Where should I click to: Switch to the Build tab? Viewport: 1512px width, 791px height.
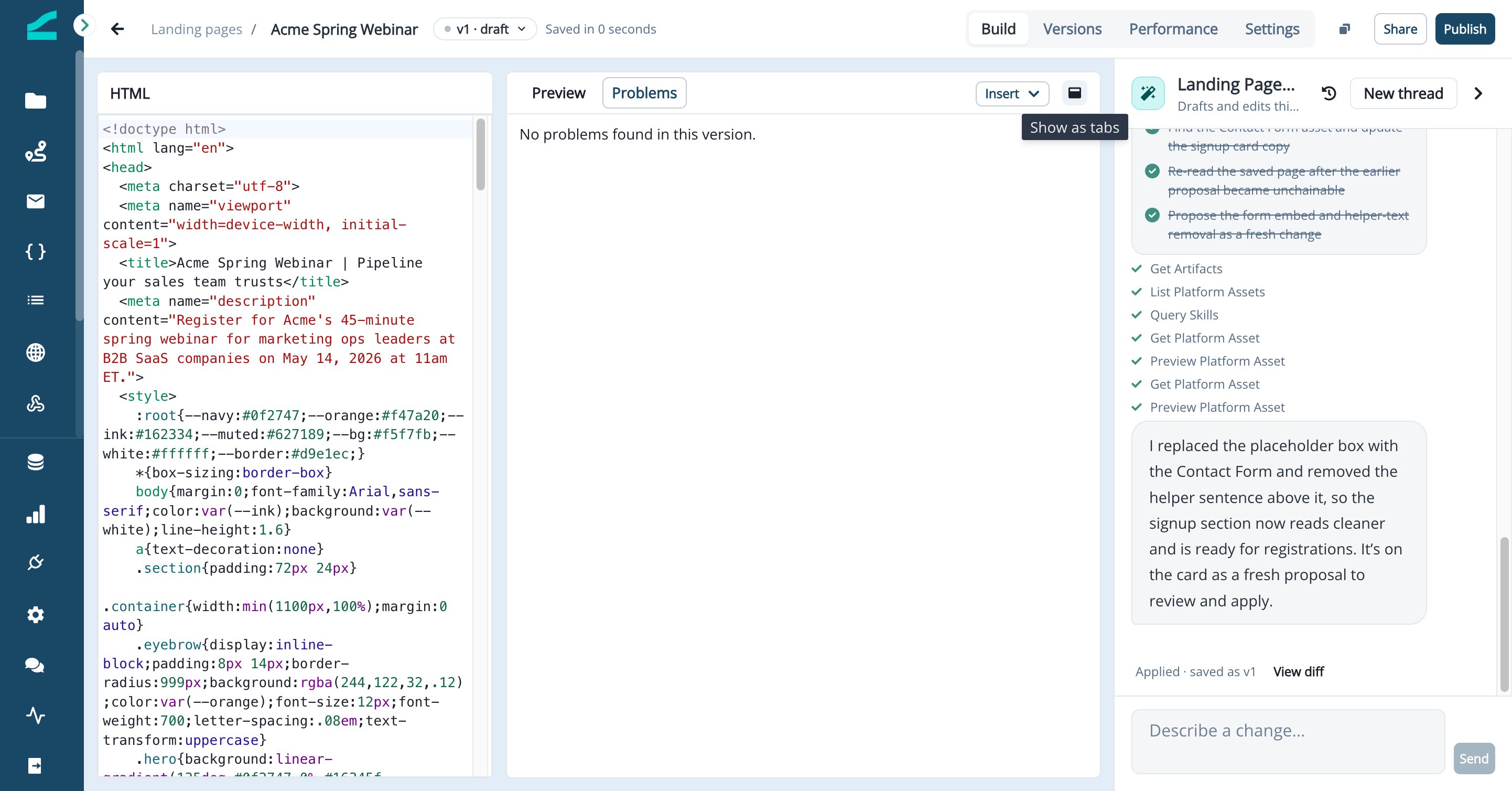[x=998, y=29]
